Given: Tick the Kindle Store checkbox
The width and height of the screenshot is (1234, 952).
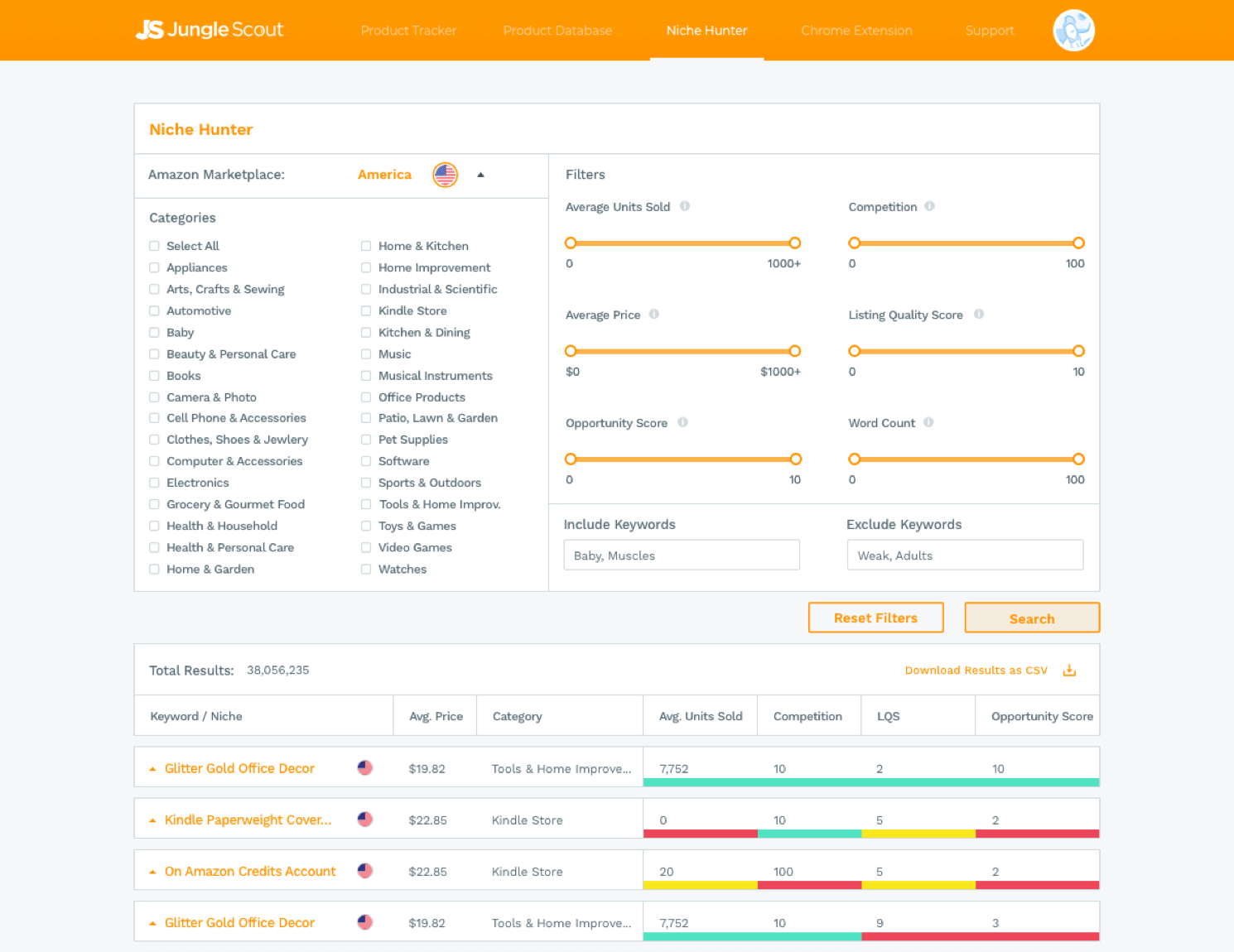Looking at the screenshot, I should pos(366,310).
